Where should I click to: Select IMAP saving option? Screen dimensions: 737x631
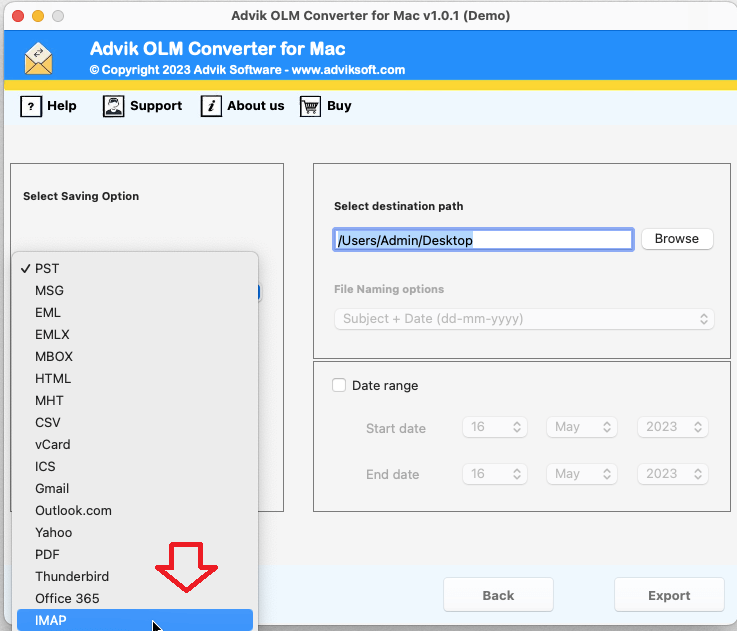tap(135, 620)
